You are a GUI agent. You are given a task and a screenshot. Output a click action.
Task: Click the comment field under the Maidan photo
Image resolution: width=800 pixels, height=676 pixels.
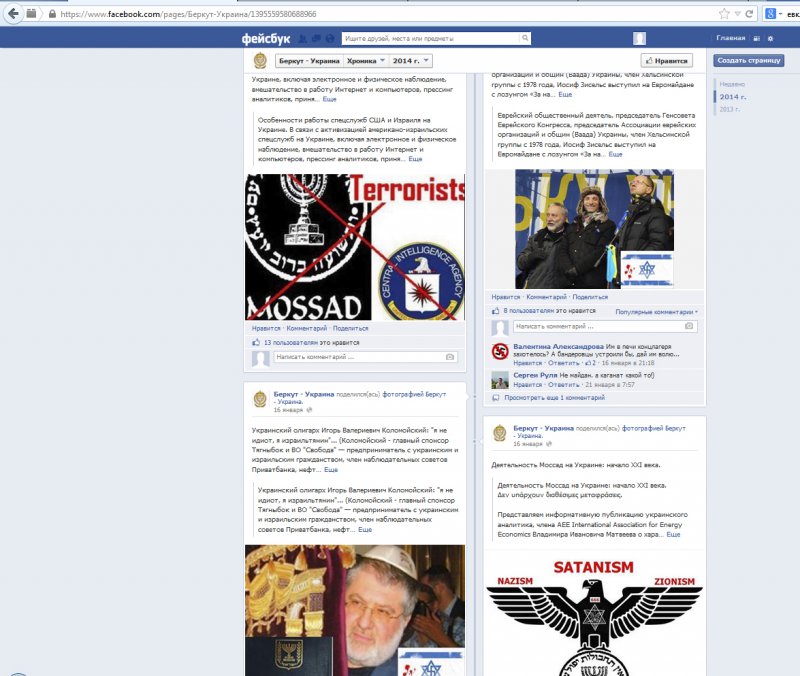[605, 326]
